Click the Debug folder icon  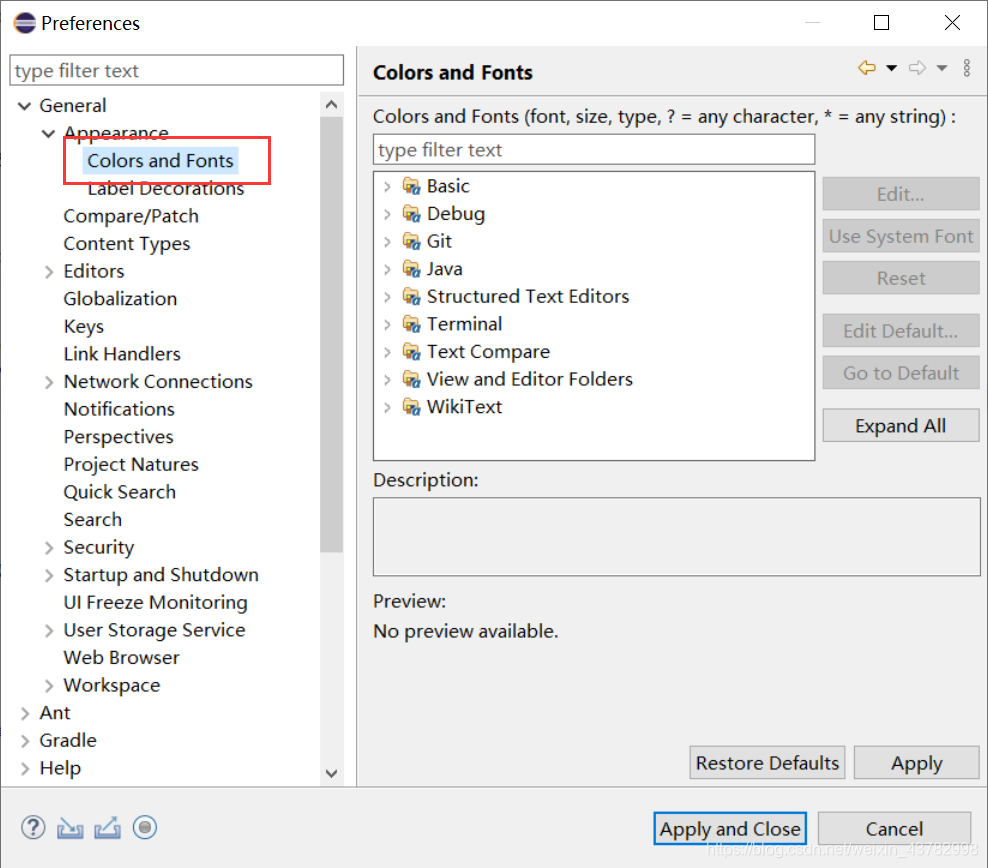coord(411,214)
